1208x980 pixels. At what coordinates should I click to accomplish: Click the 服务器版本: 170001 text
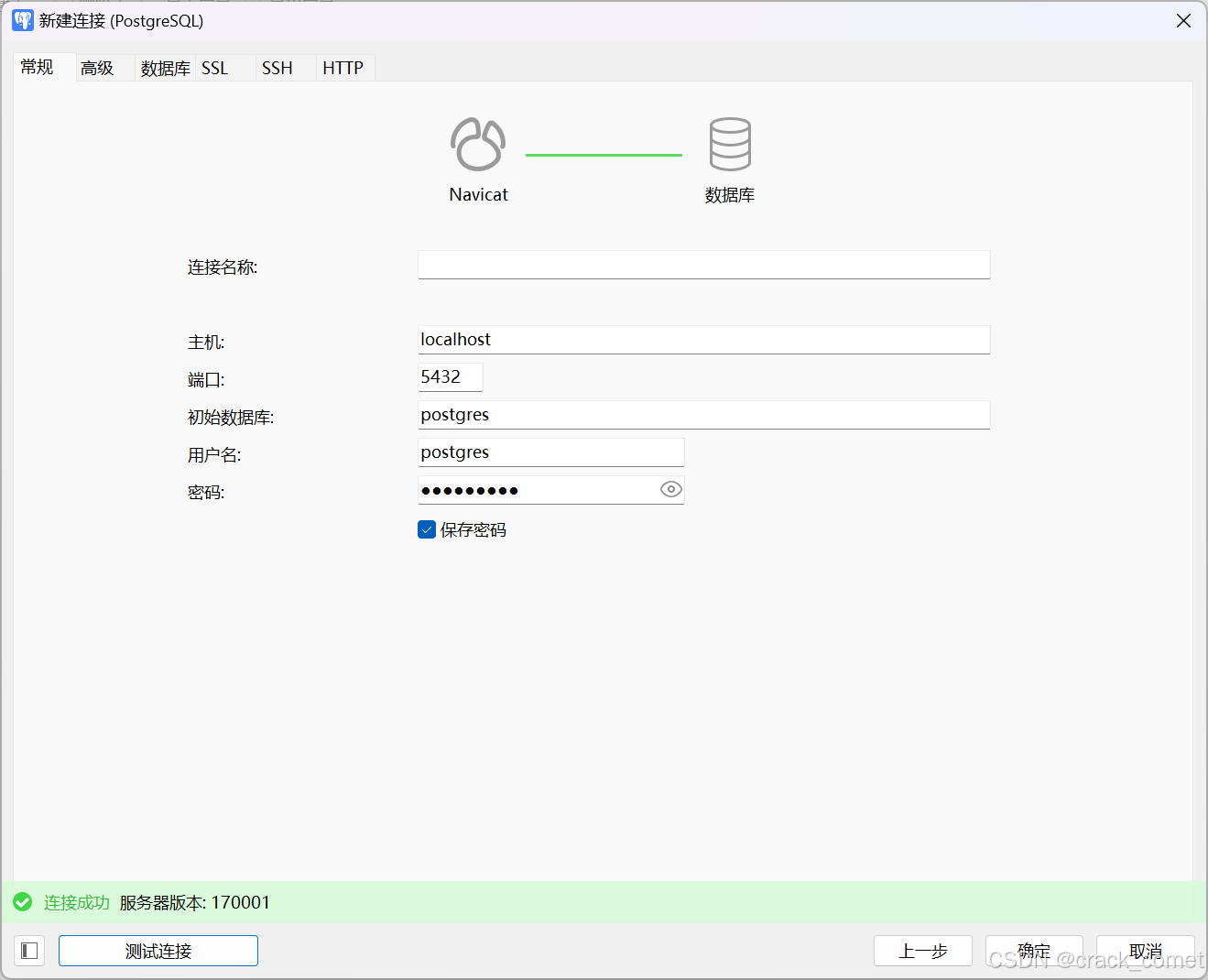(x=195, y=902)
